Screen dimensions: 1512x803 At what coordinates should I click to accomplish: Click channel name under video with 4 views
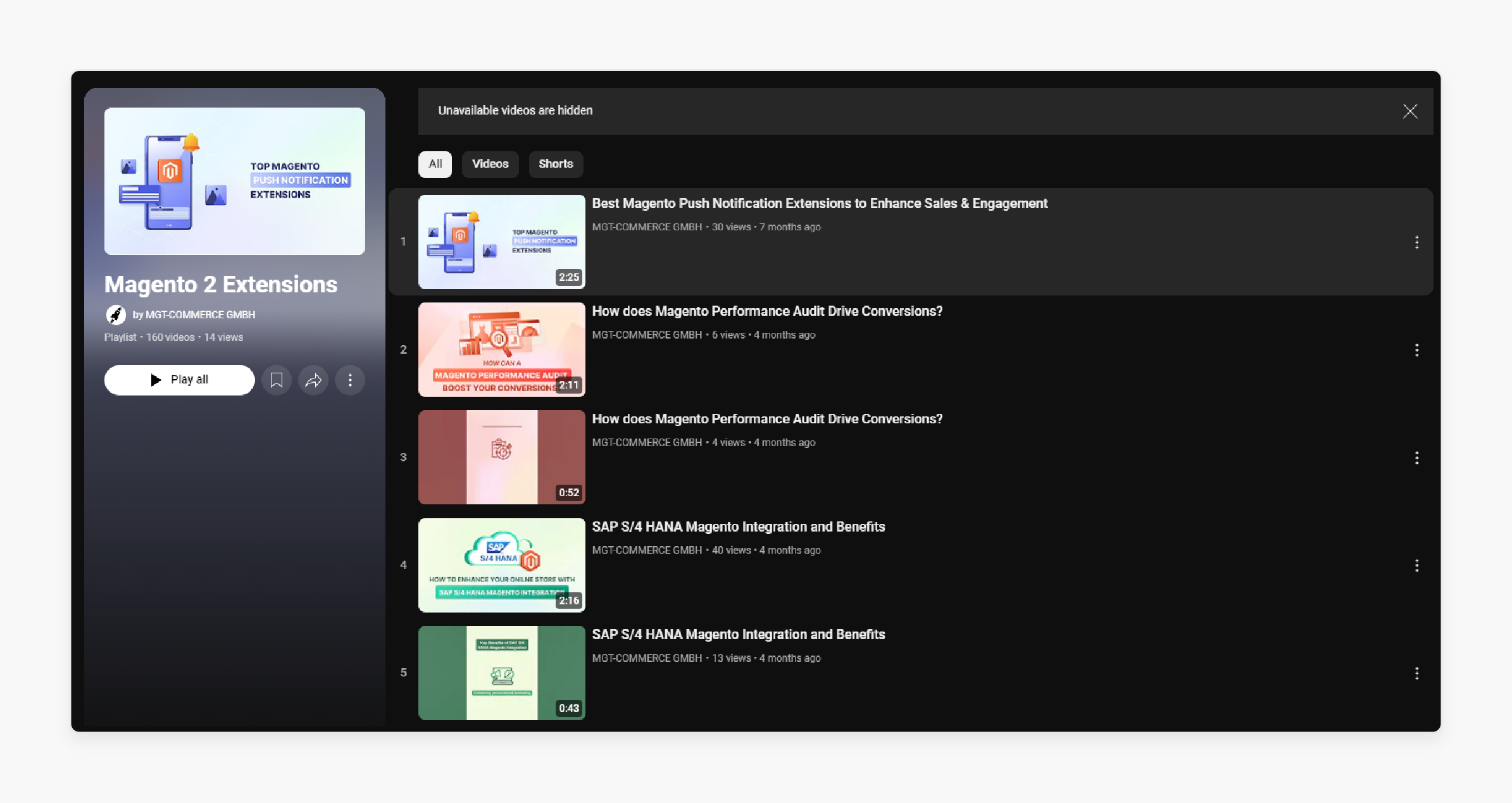tap(647, 442)
